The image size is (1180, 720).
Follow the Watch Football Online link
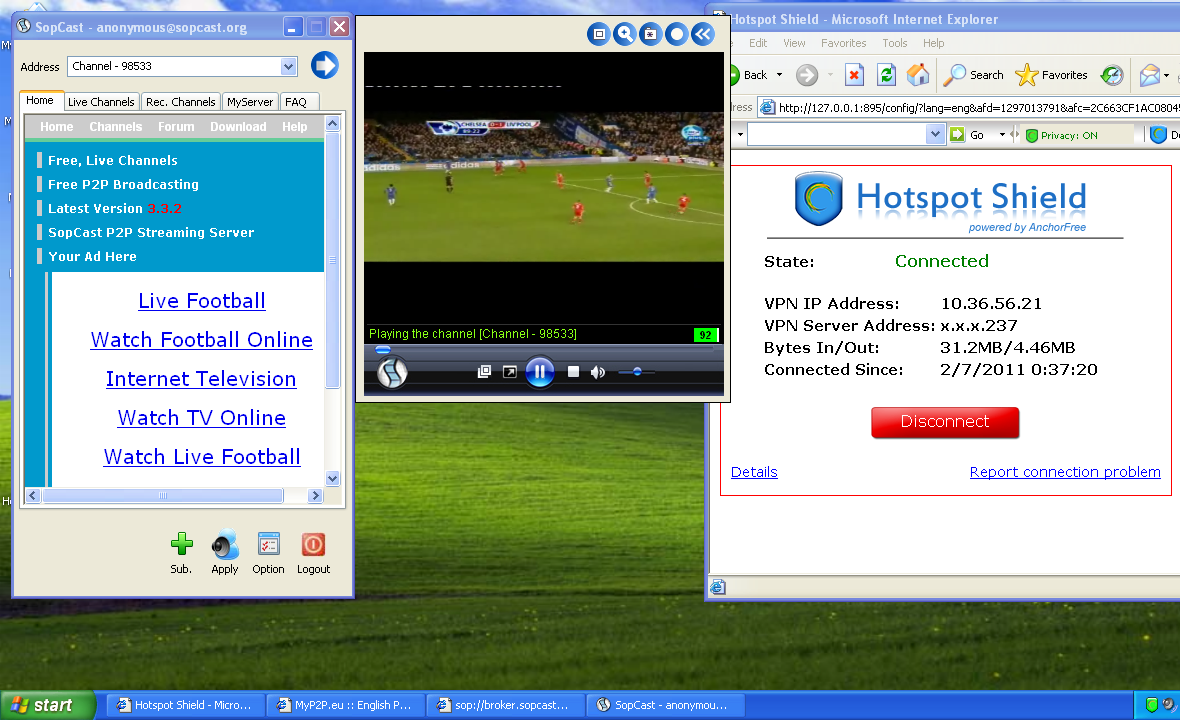(202, 340)
